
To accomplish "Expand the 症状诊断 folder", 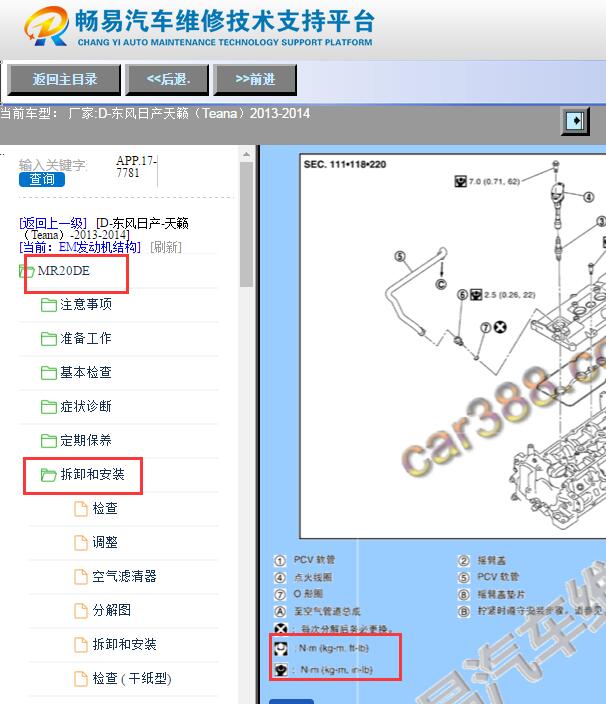I will (86, 406).
